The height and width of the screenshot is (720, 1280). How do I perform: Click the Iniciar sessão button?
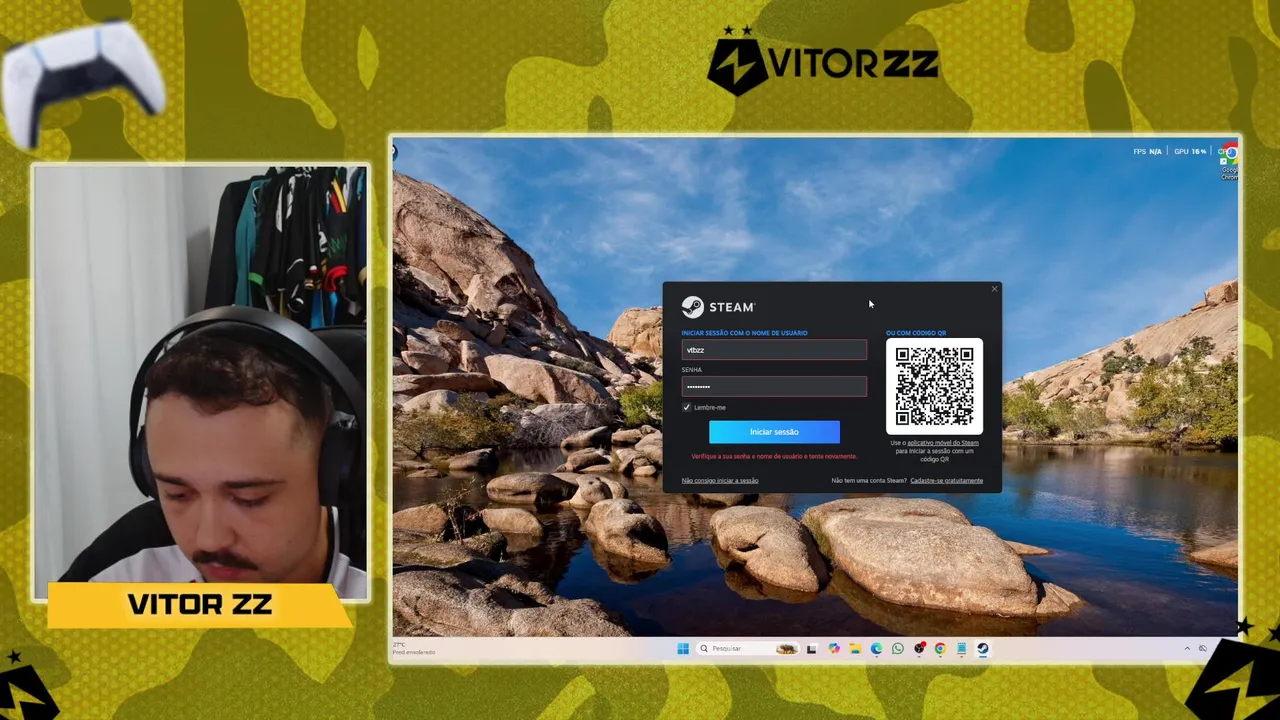[774, 432]
